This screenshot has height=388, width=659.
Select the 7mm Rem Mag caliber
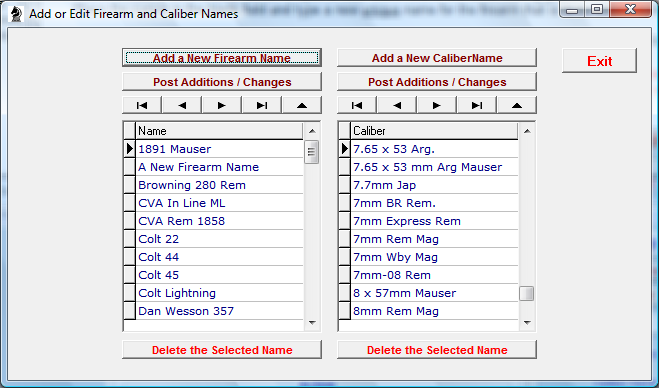click(x=434, y=239)
